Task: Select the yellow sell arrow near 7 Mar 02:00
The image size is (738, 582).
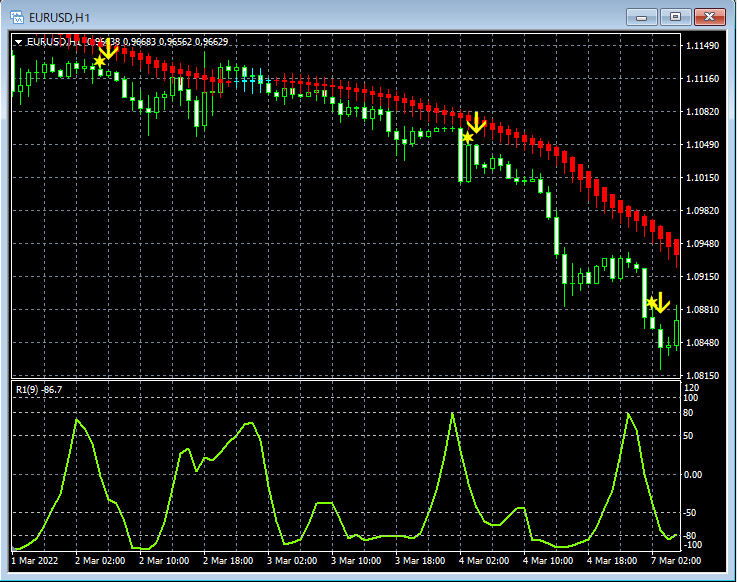Action: (x=660, y=303)
